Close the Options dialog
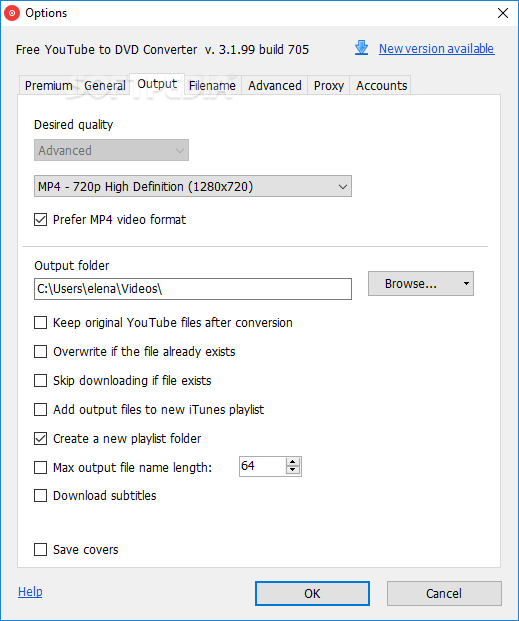 pos(503,13)
